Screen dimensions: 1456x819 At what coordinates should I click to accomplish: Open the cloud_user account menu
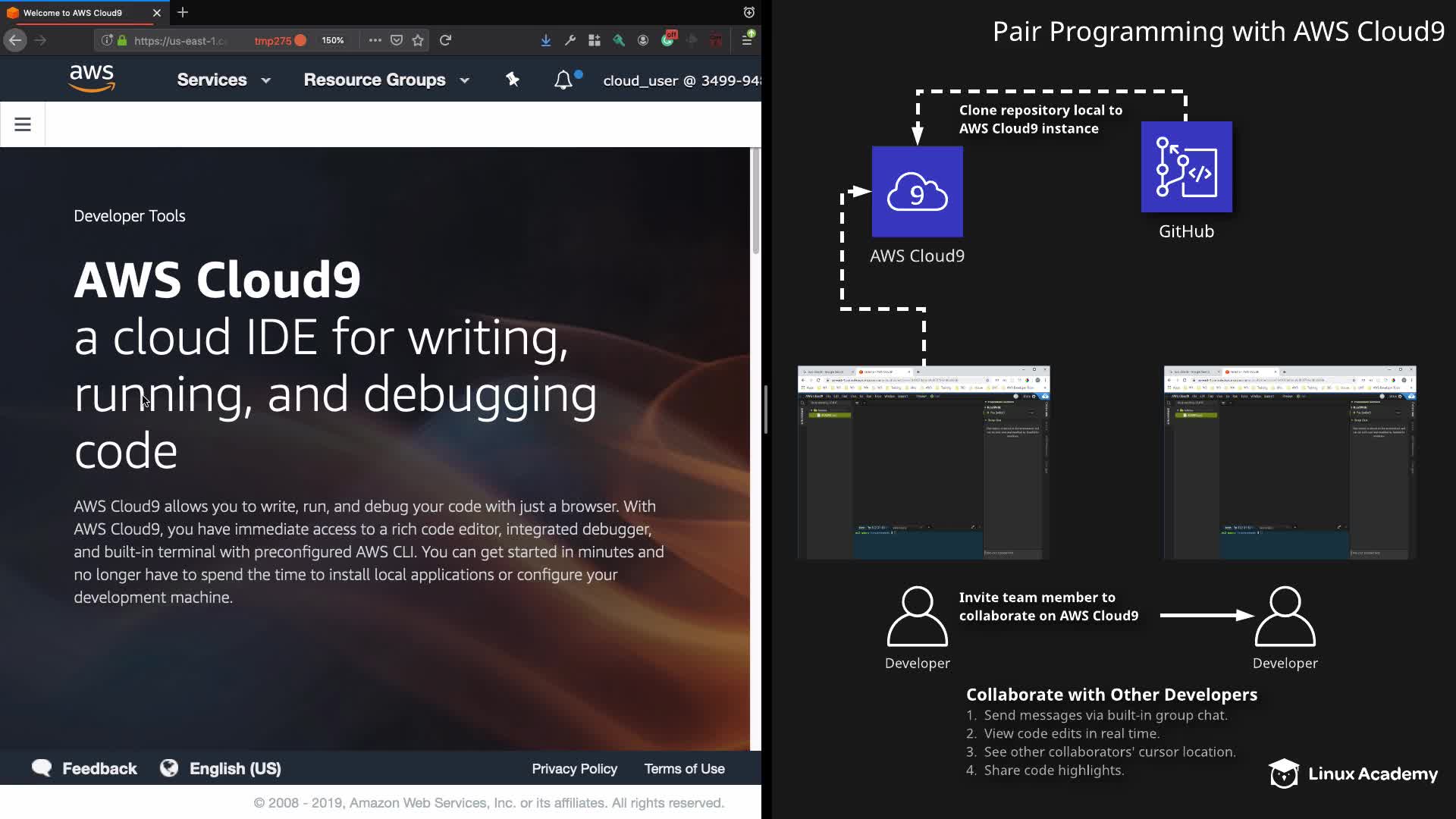pyautogui.click(x=681, y=80)
